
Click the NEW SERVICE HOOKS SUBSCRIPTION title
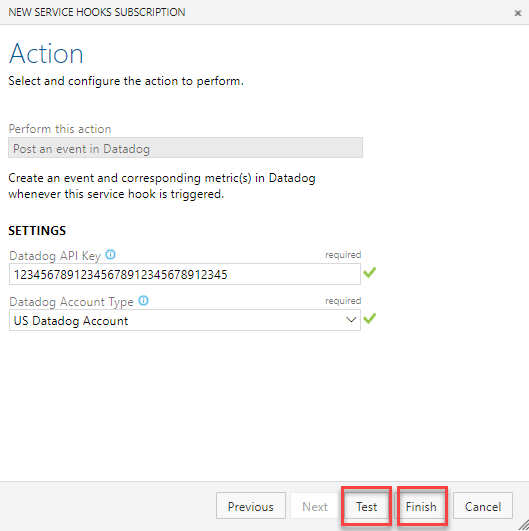click(x=97, y=12)
